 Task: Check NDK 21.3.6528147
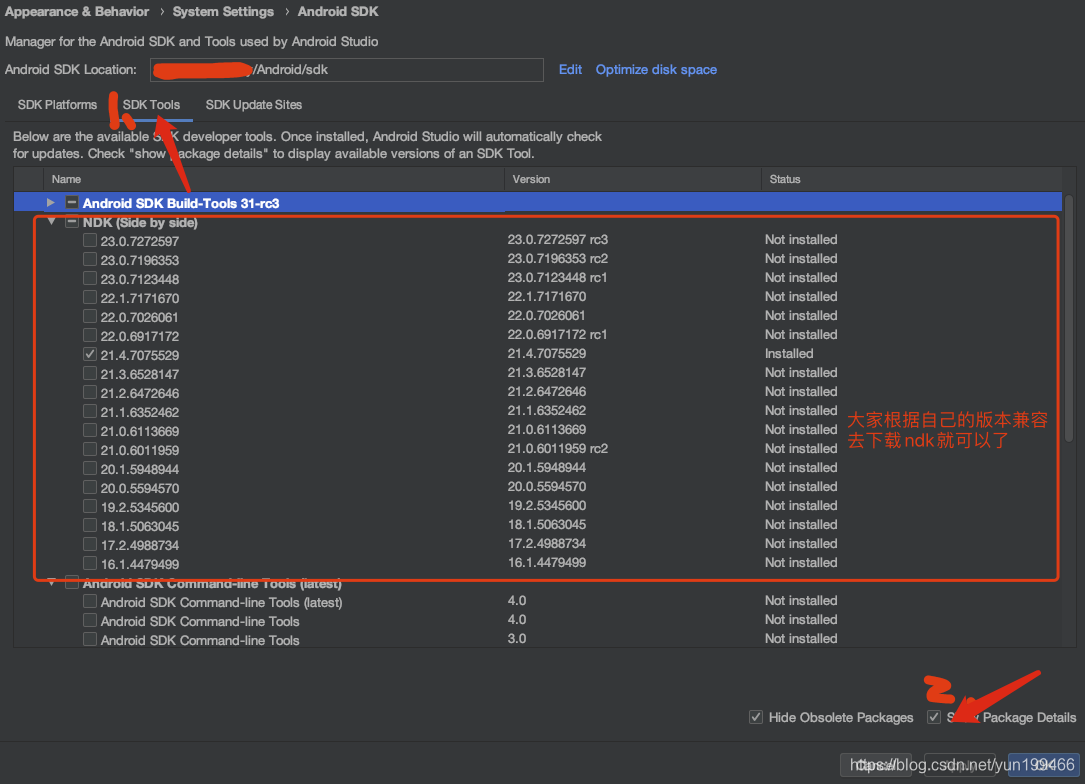90,374
